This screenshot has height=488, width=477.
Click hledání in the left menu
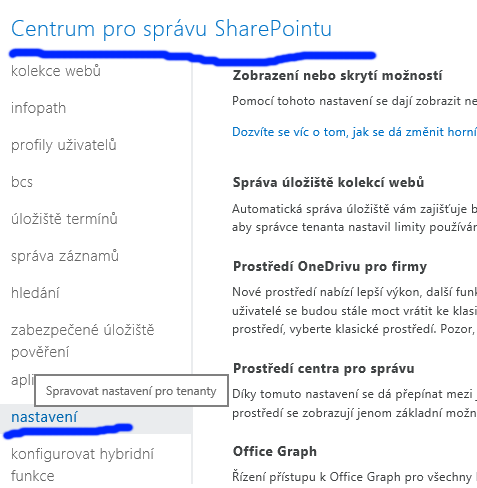[x=35, y=293]
